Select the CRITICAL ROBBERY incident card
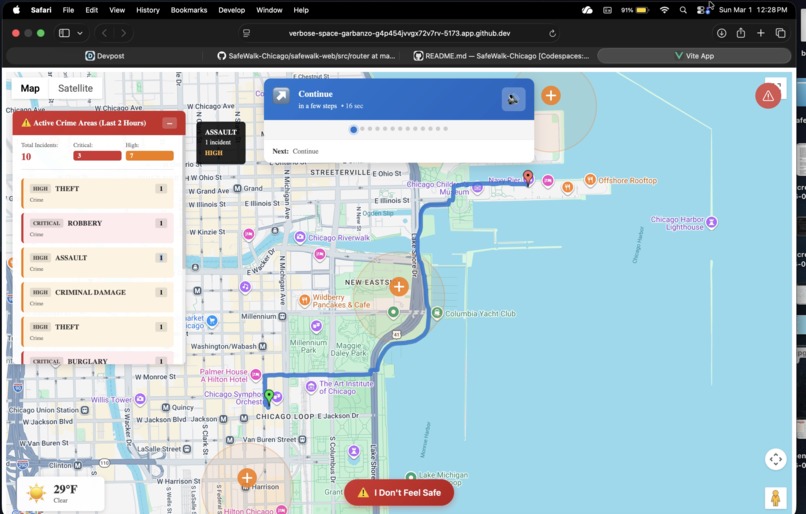 (98, 228)
